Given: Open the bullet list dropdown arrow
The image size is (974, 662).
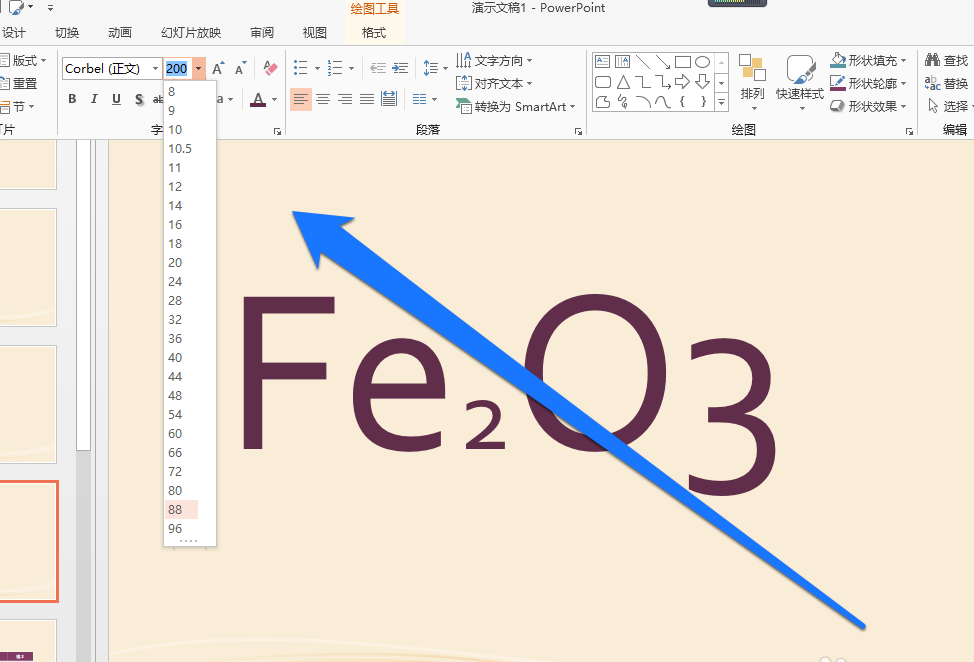Looking at the screenshot, I should coord(317,68).
